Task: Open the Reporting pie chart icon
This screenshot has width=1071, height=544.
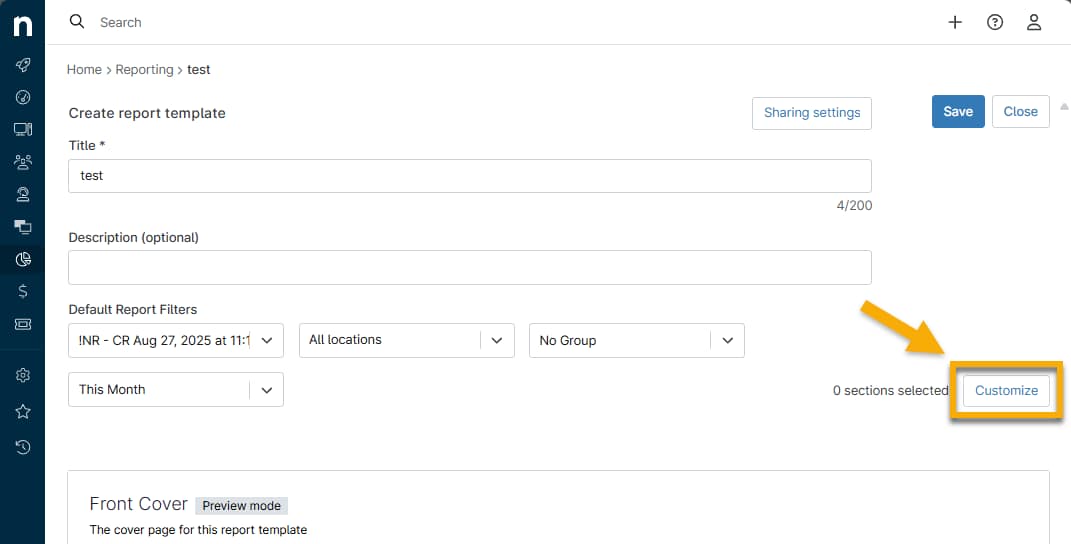Action: (x=22, y=260)
